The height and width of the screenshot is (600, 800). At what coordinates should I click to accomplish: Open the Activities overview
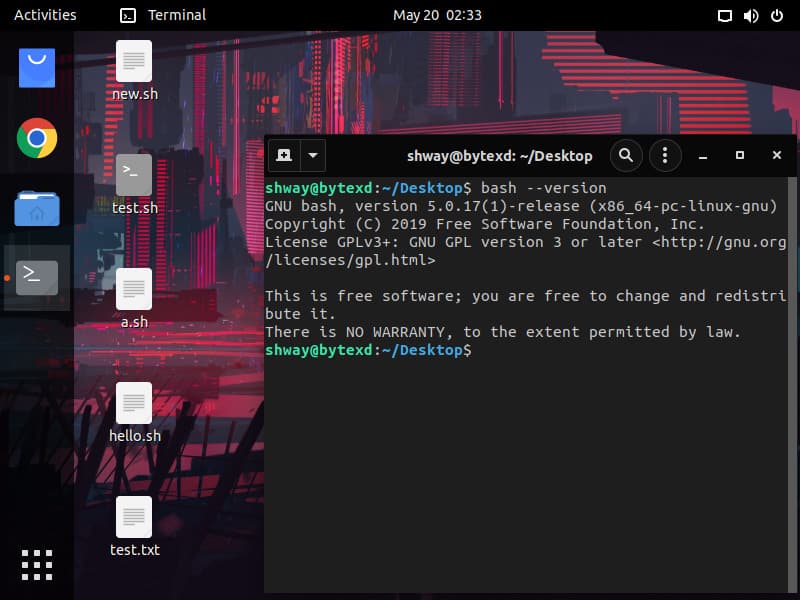[45, 15]
